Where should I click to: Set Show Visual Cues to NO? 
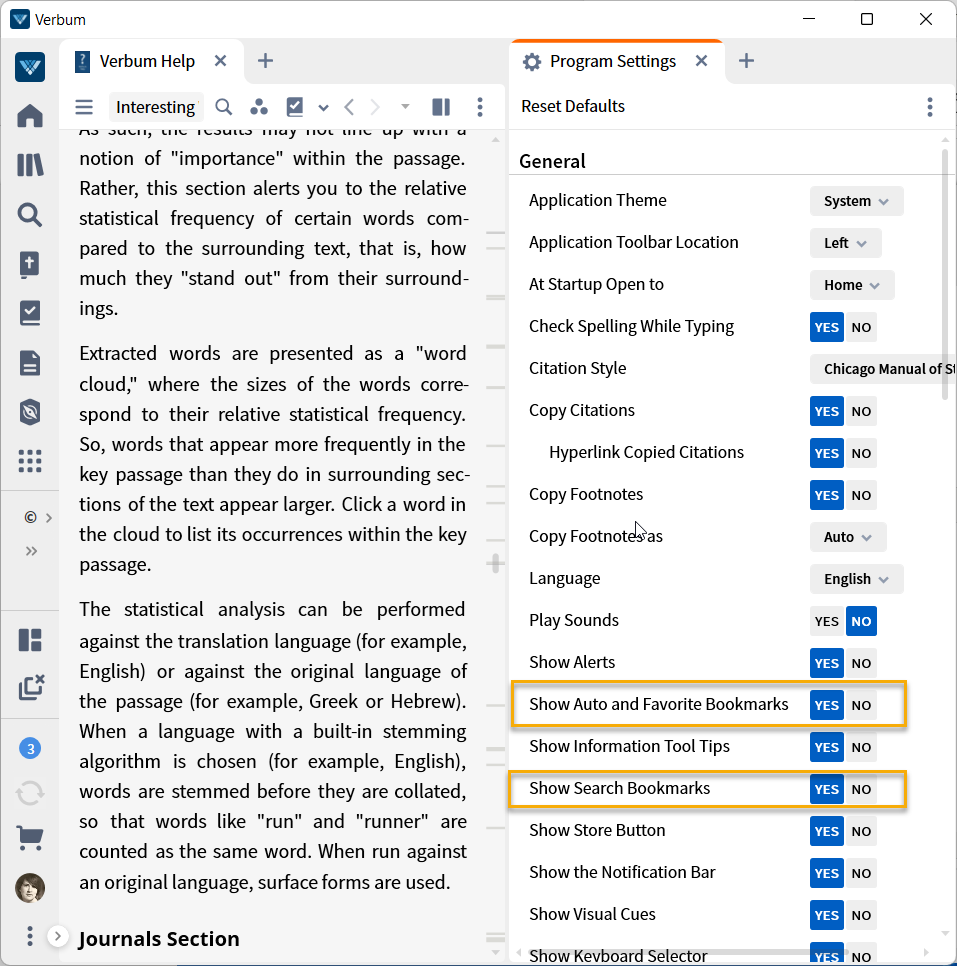click(x=861, y=915)
